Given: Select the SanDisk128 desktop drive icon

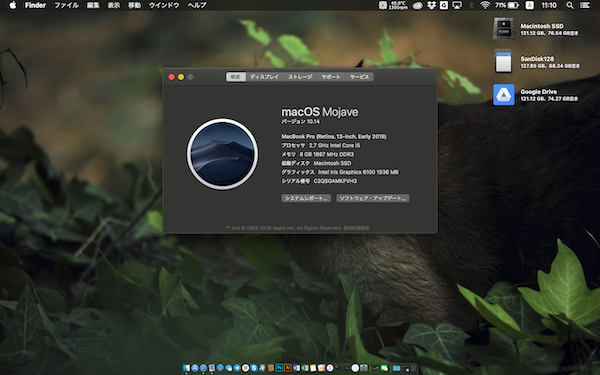Looking at the screenshot, I should tap(504, 62).
